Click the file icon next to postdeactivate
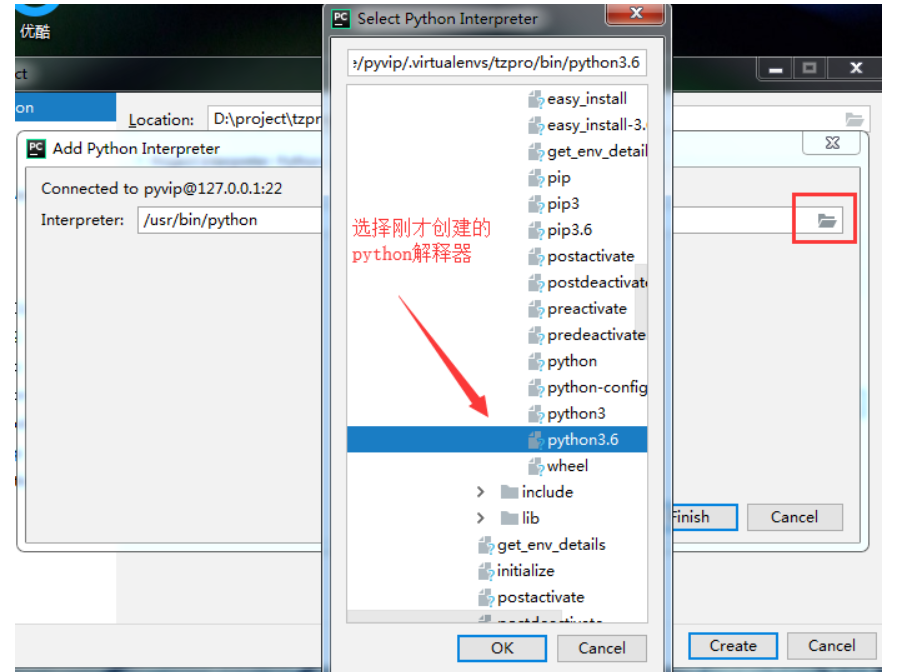 [x=536, y=283]
